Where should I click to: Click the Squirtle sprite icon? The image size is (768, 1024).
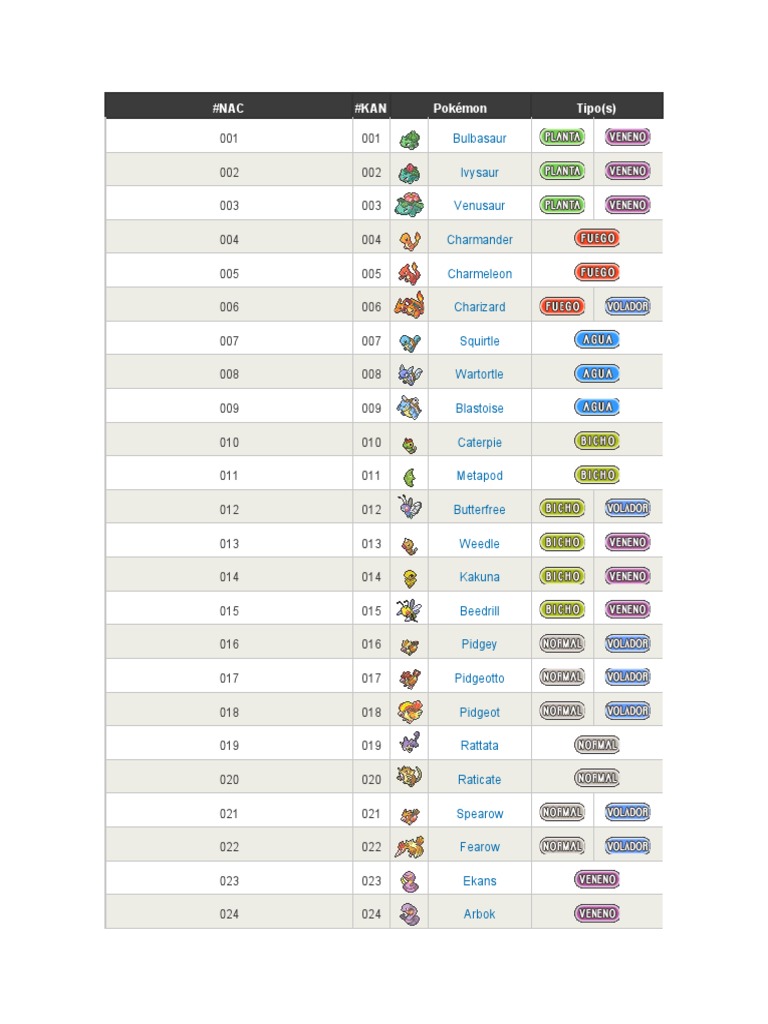[x=409, y=341]
